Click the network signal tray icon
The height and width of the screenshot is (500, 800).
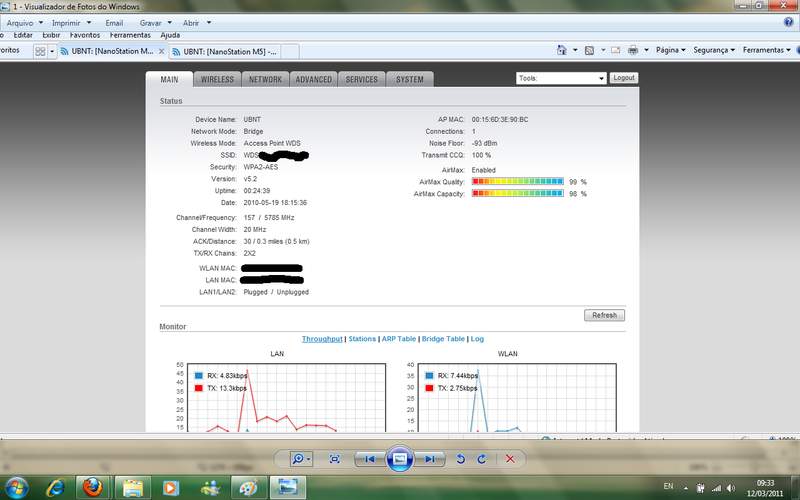[x=716, y=488]
